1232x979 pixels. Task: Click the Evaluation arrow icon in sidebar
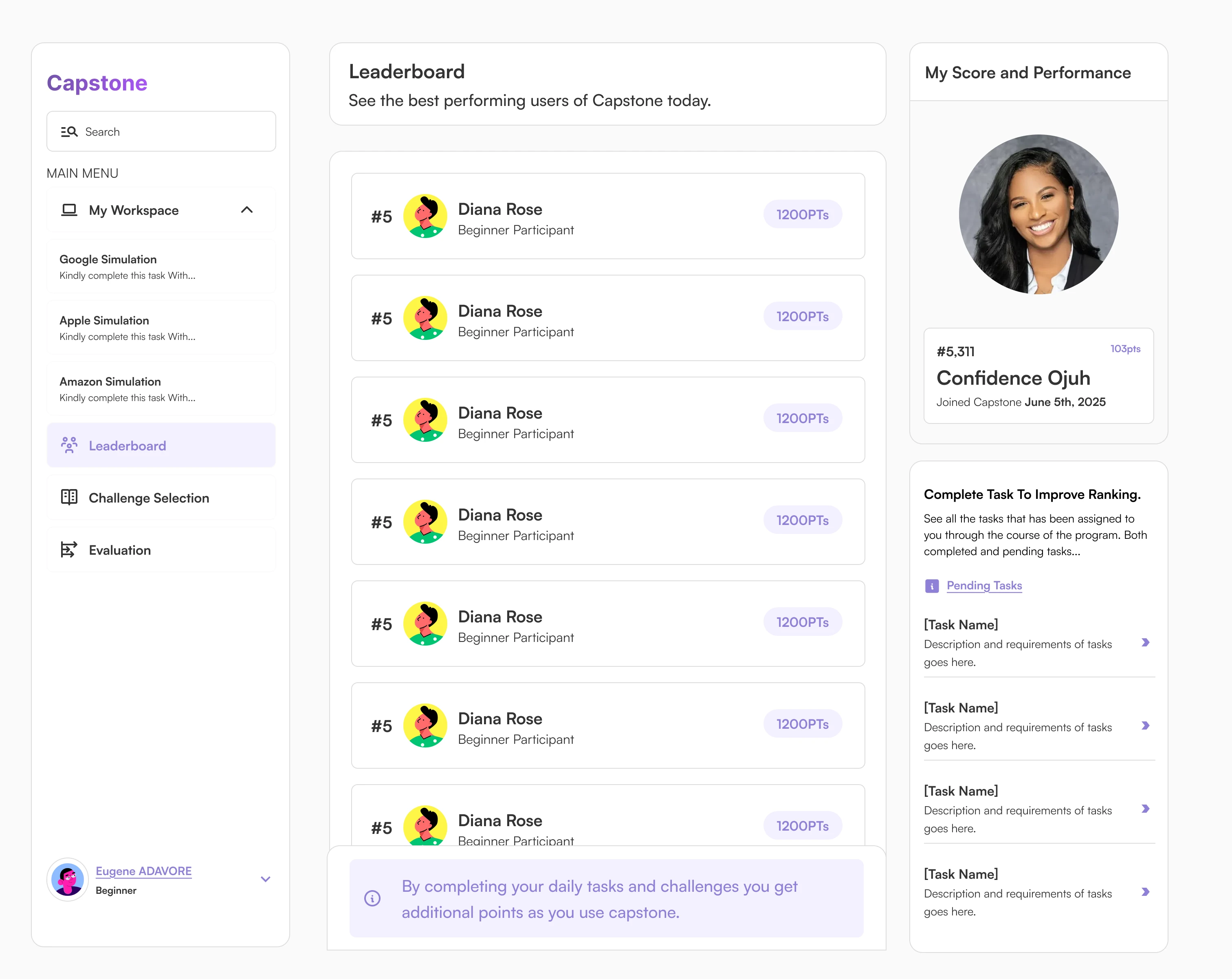point(69,549)
